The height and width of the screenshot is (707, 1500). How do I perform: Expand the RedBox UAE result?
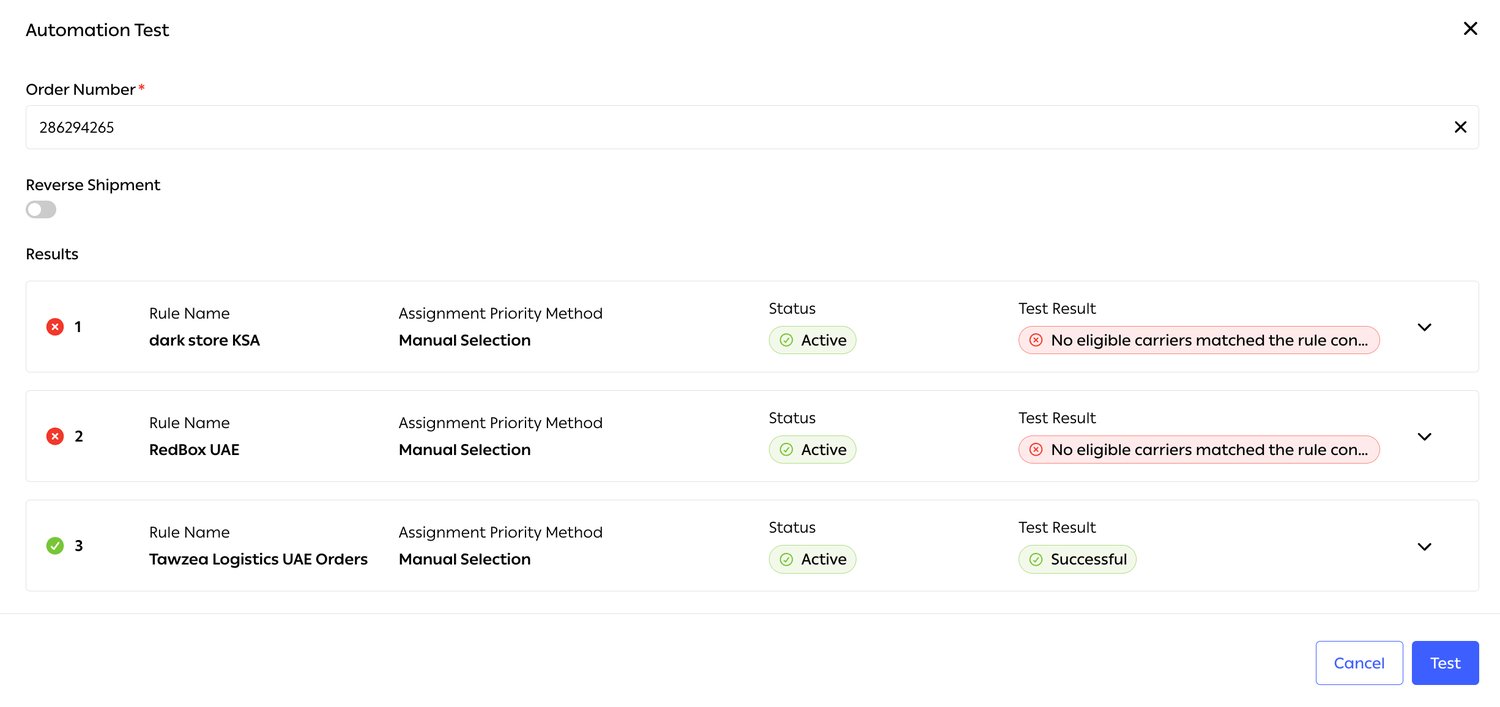1425,436
